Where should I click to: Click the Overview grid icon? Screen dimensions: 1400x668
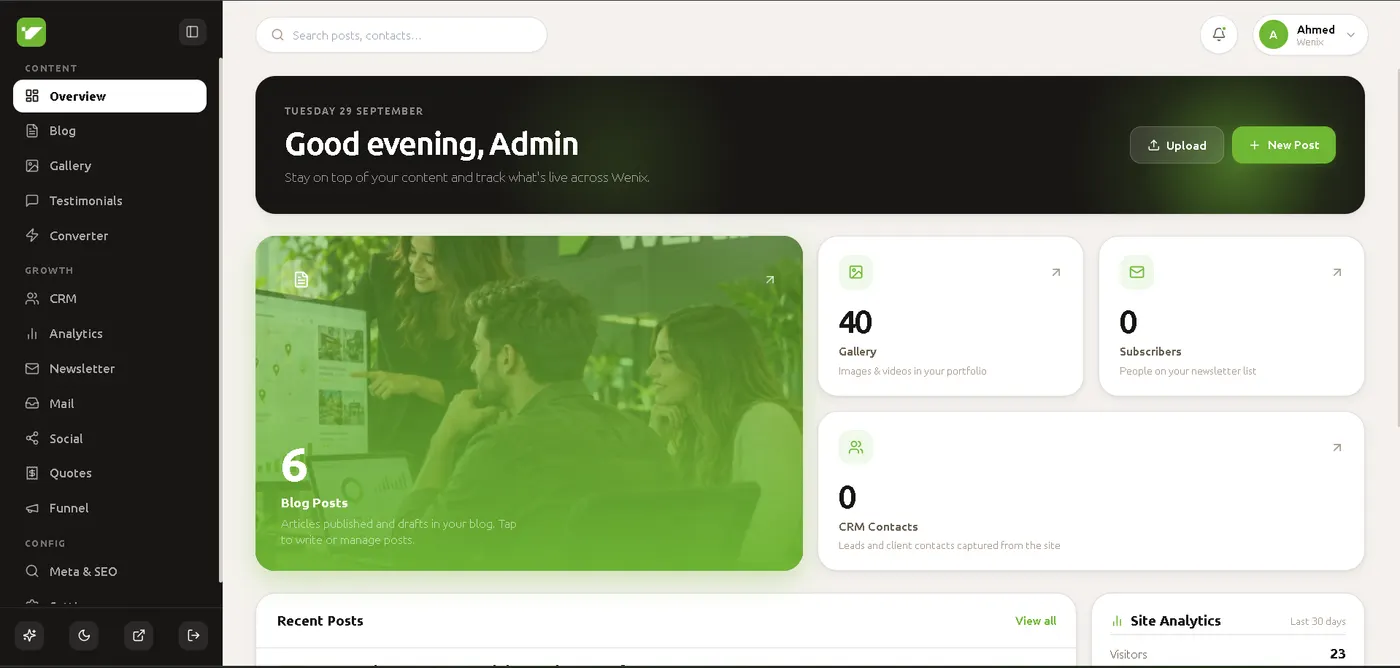point(32,96)
